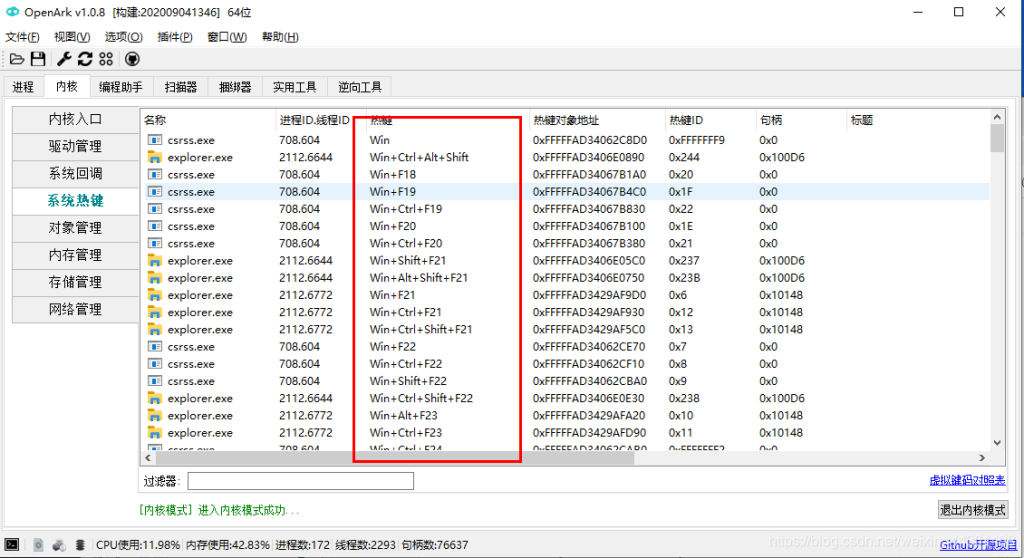The image size is (1024, 558).
Task: Open the wrench settings tool icon
Action: pyautogui.click(x=64, y=59)
